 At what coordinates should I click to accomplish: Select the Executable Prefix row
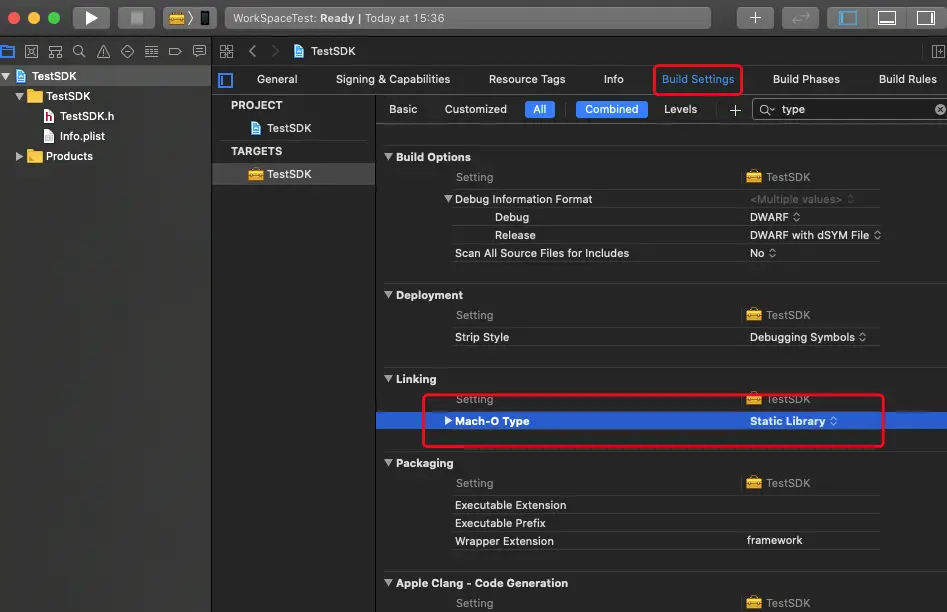(x=667, y=523)
